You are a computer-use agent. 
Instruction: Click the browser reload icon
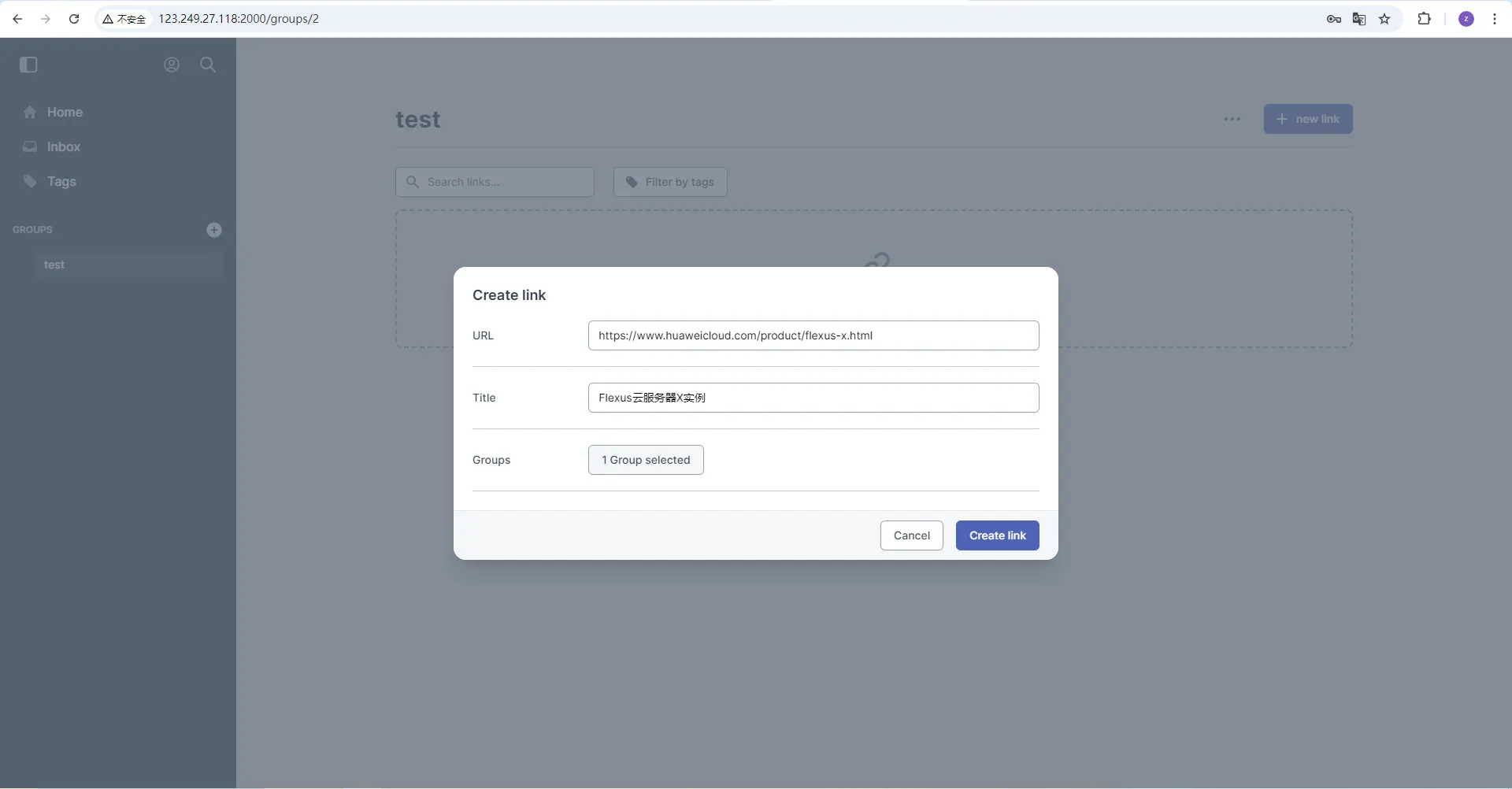click(x=74, y=19)
